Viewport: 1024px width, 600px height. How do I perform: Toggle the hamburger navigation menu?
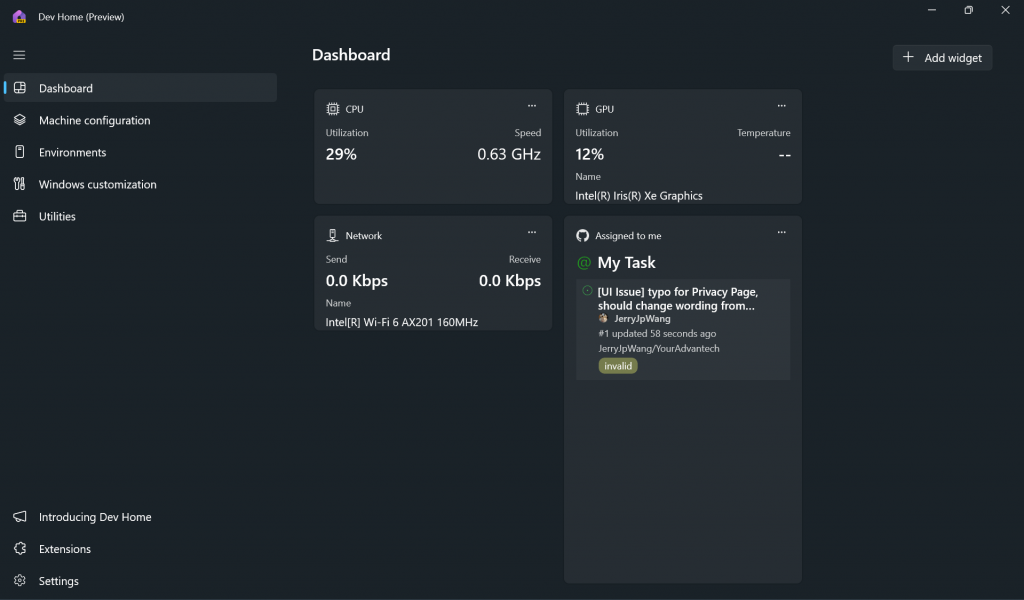point(19,55)
